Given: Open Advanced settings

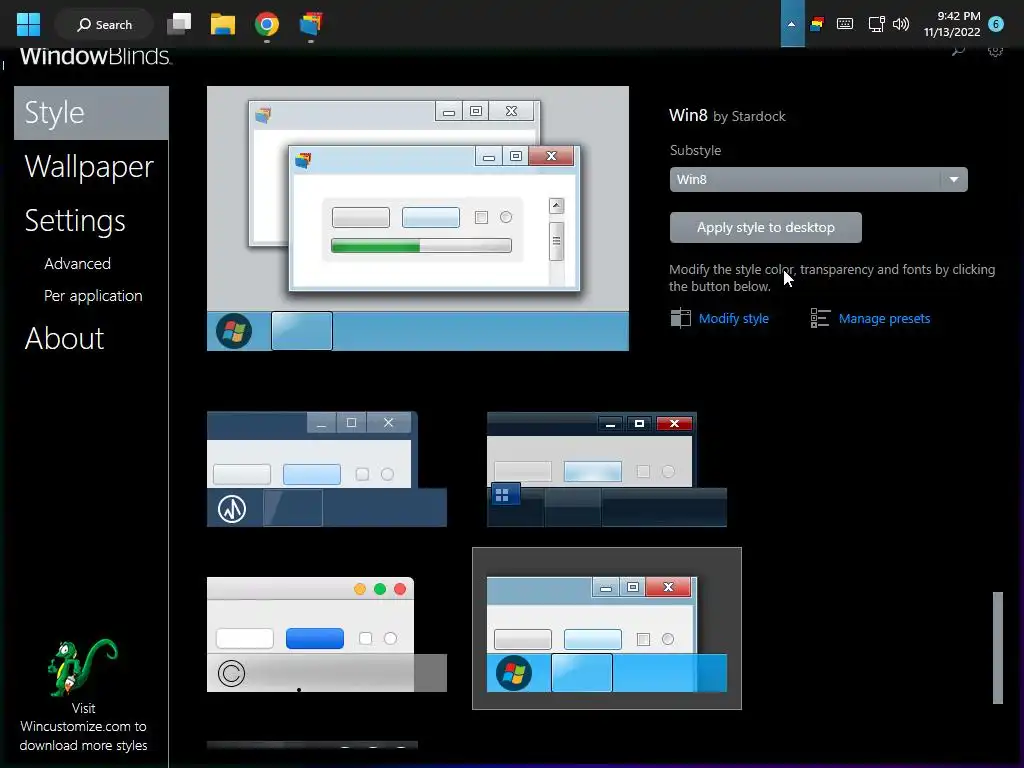Looking at the screenshot, I should click(x=77, y=264).
